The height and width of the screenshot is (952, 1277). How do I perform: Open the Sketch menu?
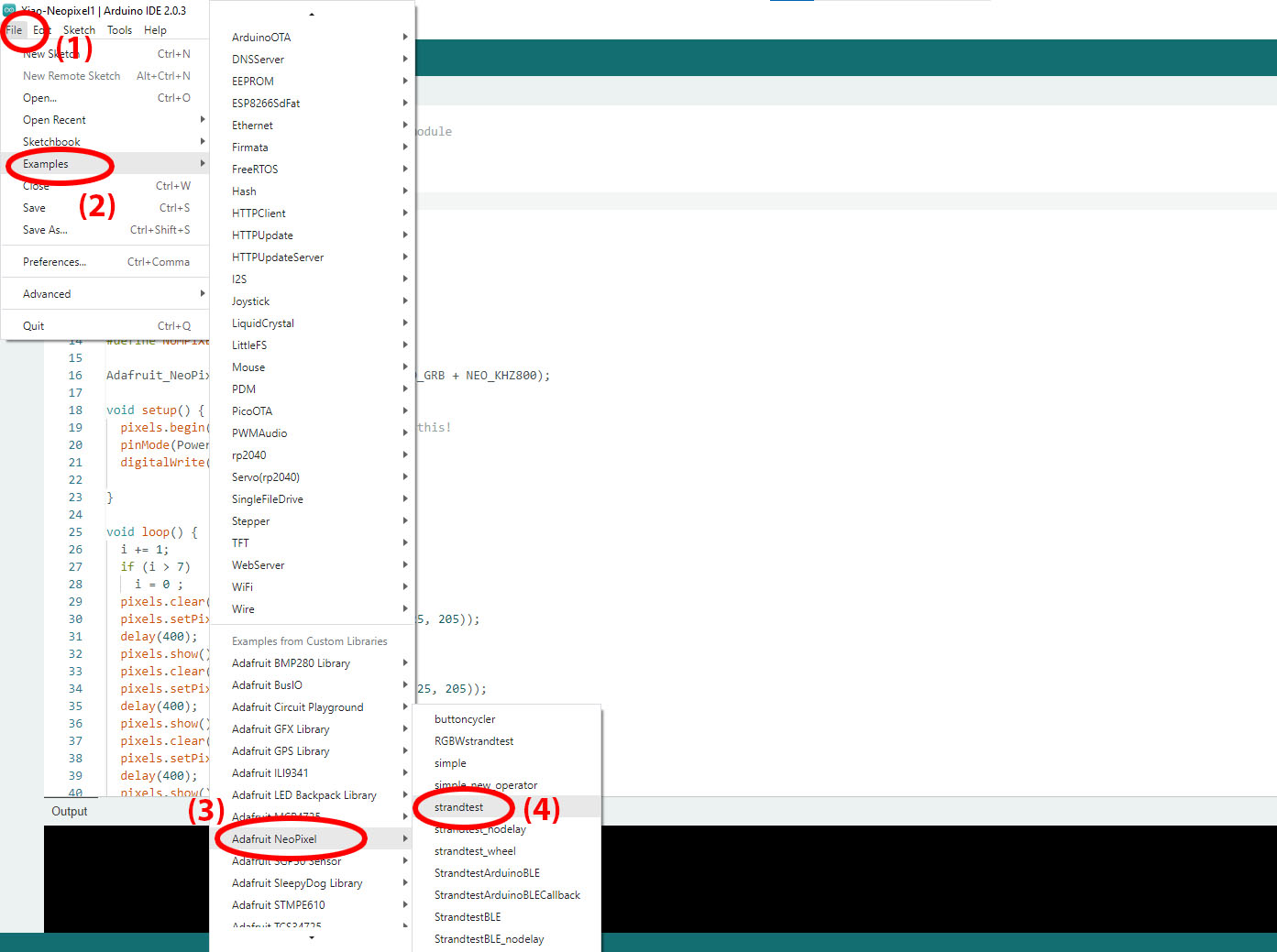tap(79, 30)
